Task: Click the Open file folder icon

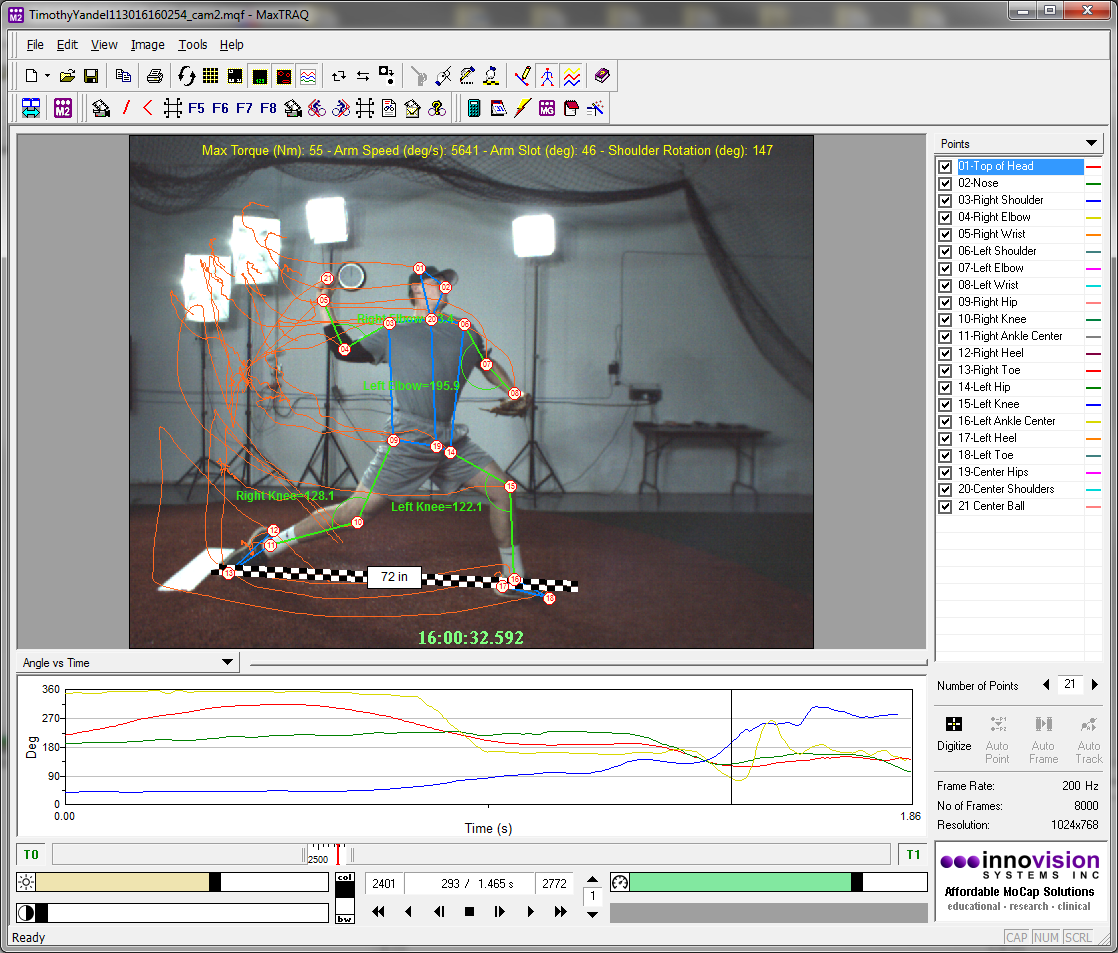Action: point(67,76)
